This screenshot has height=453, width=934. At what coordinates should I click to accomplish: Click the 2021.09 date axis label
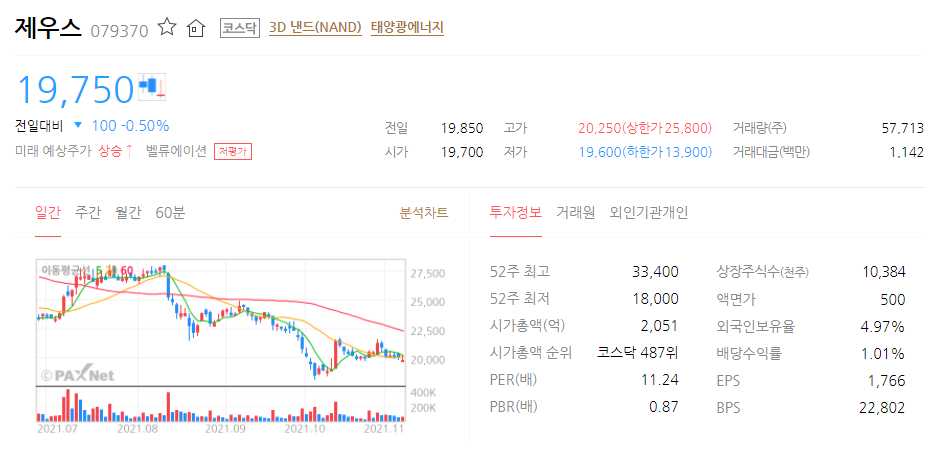click(225, 428)
